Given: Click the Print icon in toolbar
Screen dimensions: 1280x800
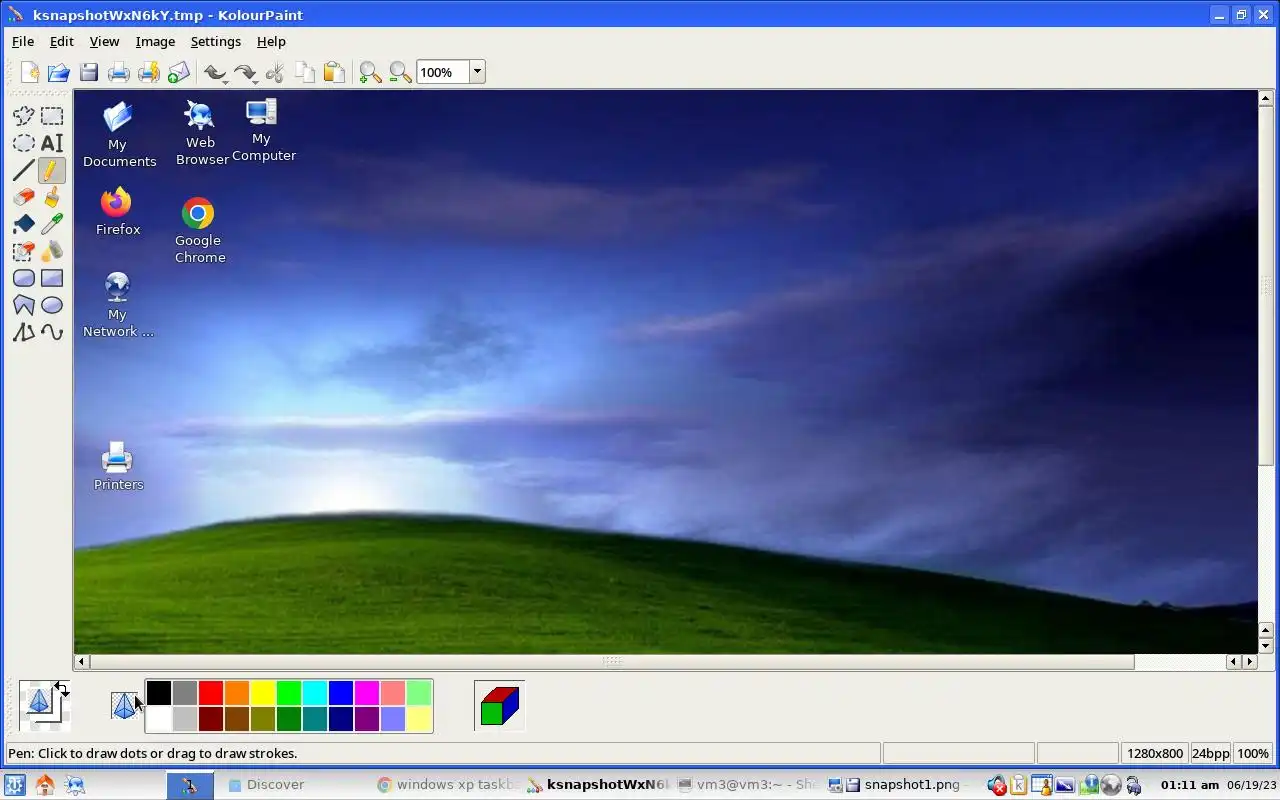Looking at the screenshot, I should 119,72.
